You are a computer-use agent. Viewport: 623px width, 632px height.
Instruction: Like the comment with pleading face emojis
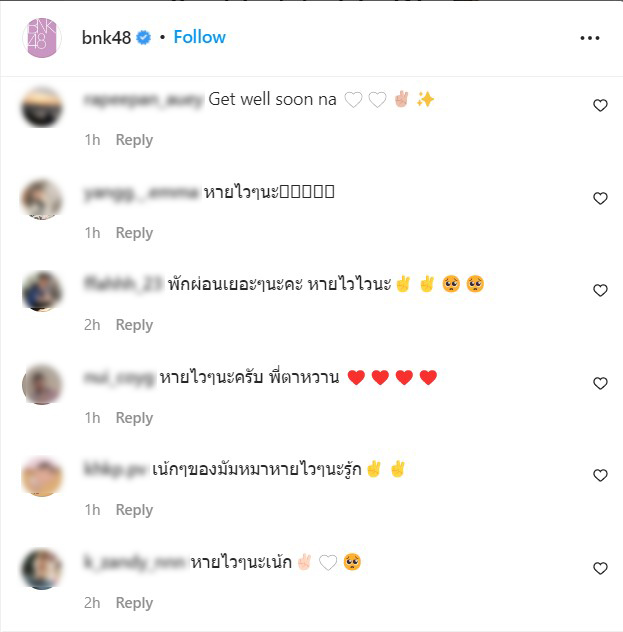tap(600, 290)
